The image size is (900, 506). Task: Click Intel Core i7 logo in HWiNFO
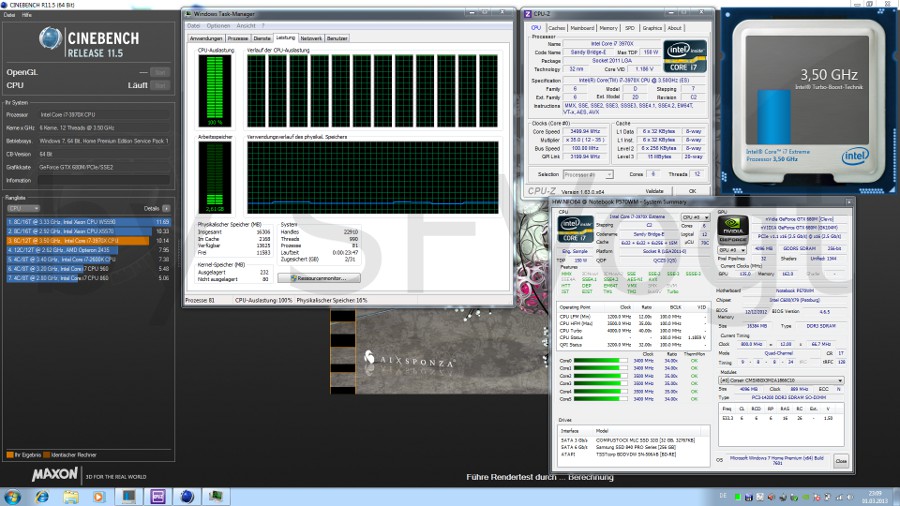coord(575,229)
